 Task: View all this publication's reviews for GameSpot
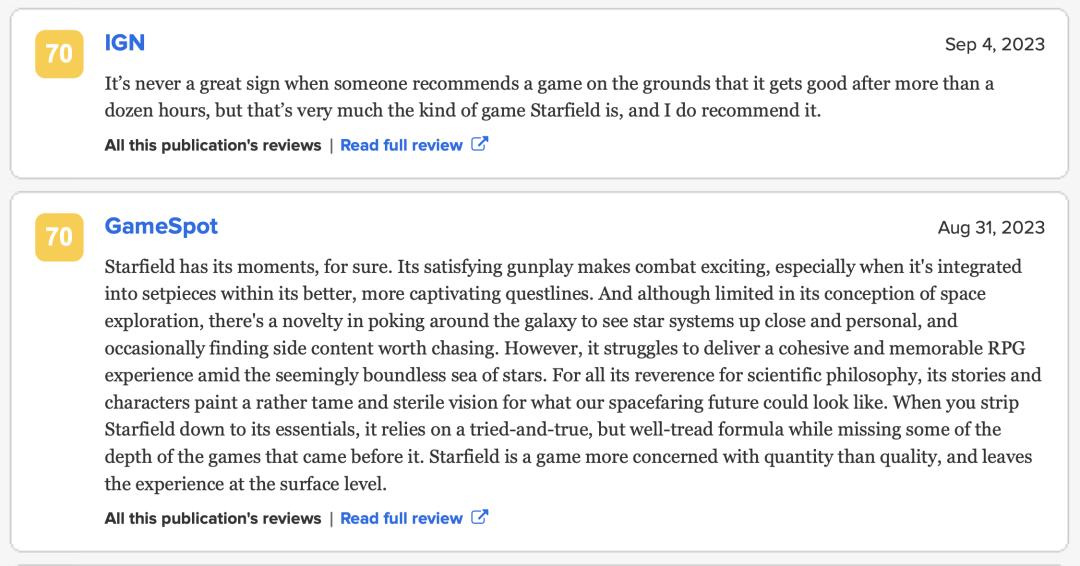213,518
